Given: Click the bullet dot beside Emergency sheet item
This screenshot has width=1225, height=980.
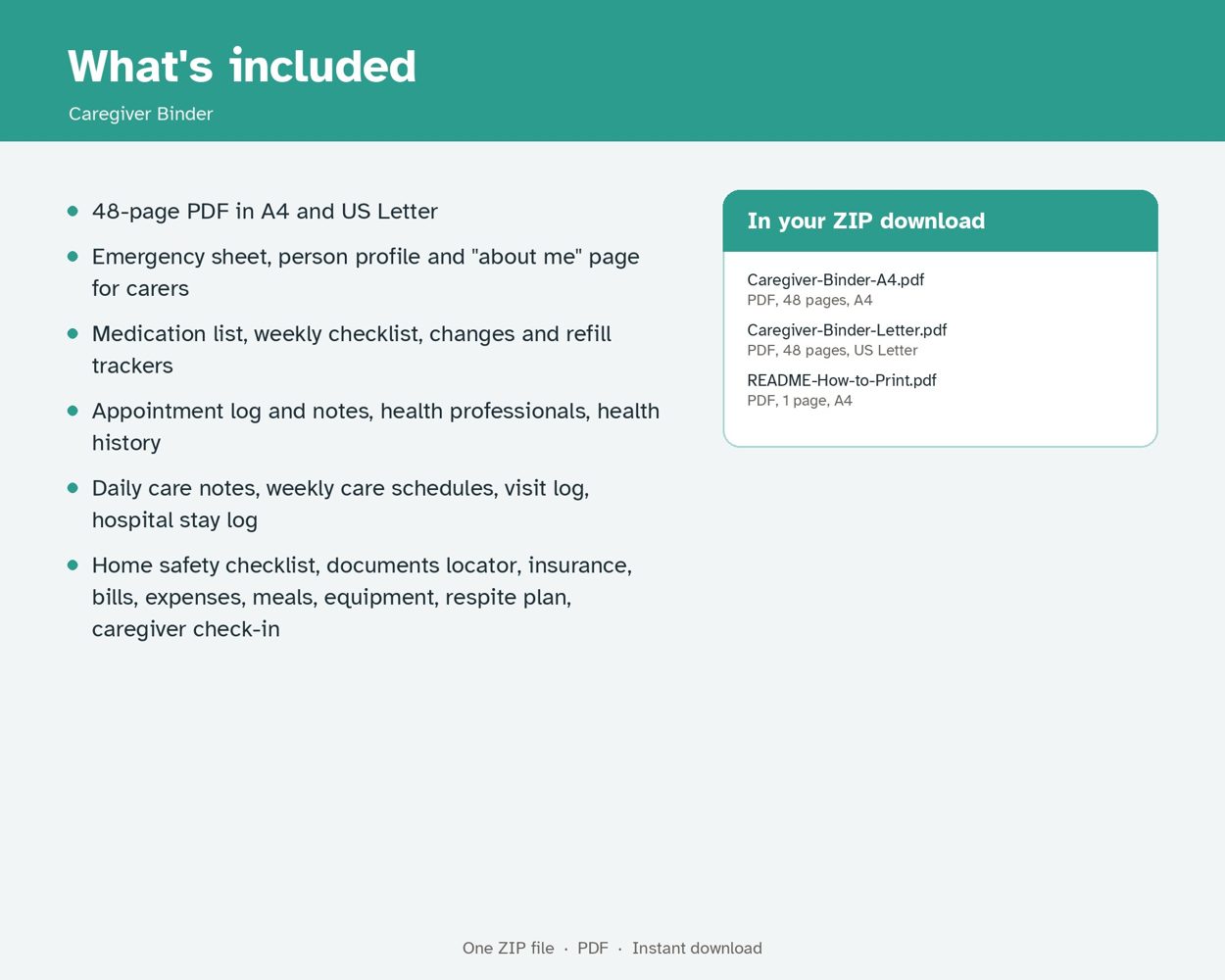Looking at the screenshot, I should (73, 256).
